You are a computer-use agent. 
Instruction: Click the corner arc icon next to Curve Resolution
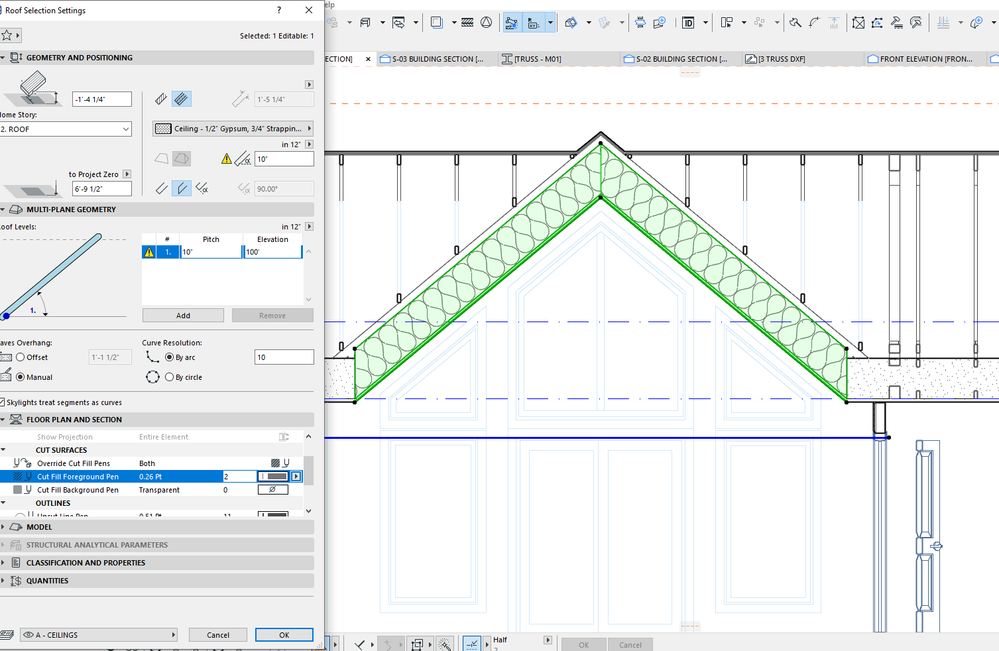pyautogui.click(x=152, y=357)
